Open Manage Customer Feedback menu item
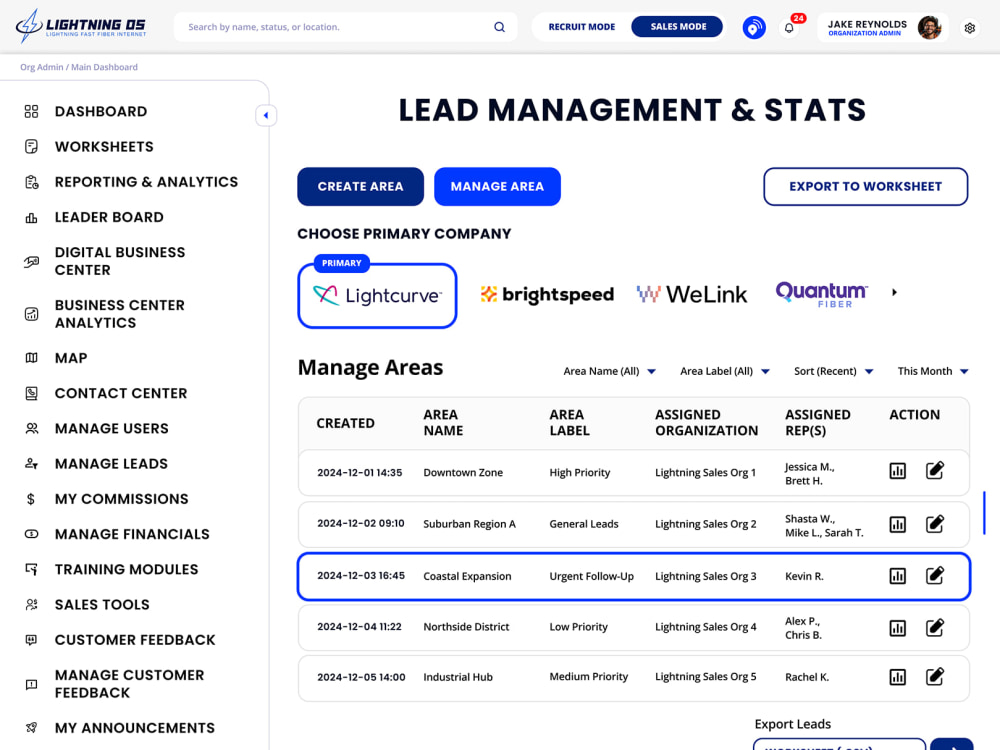This screenshot has height=750, width=1000. [129, 684]
